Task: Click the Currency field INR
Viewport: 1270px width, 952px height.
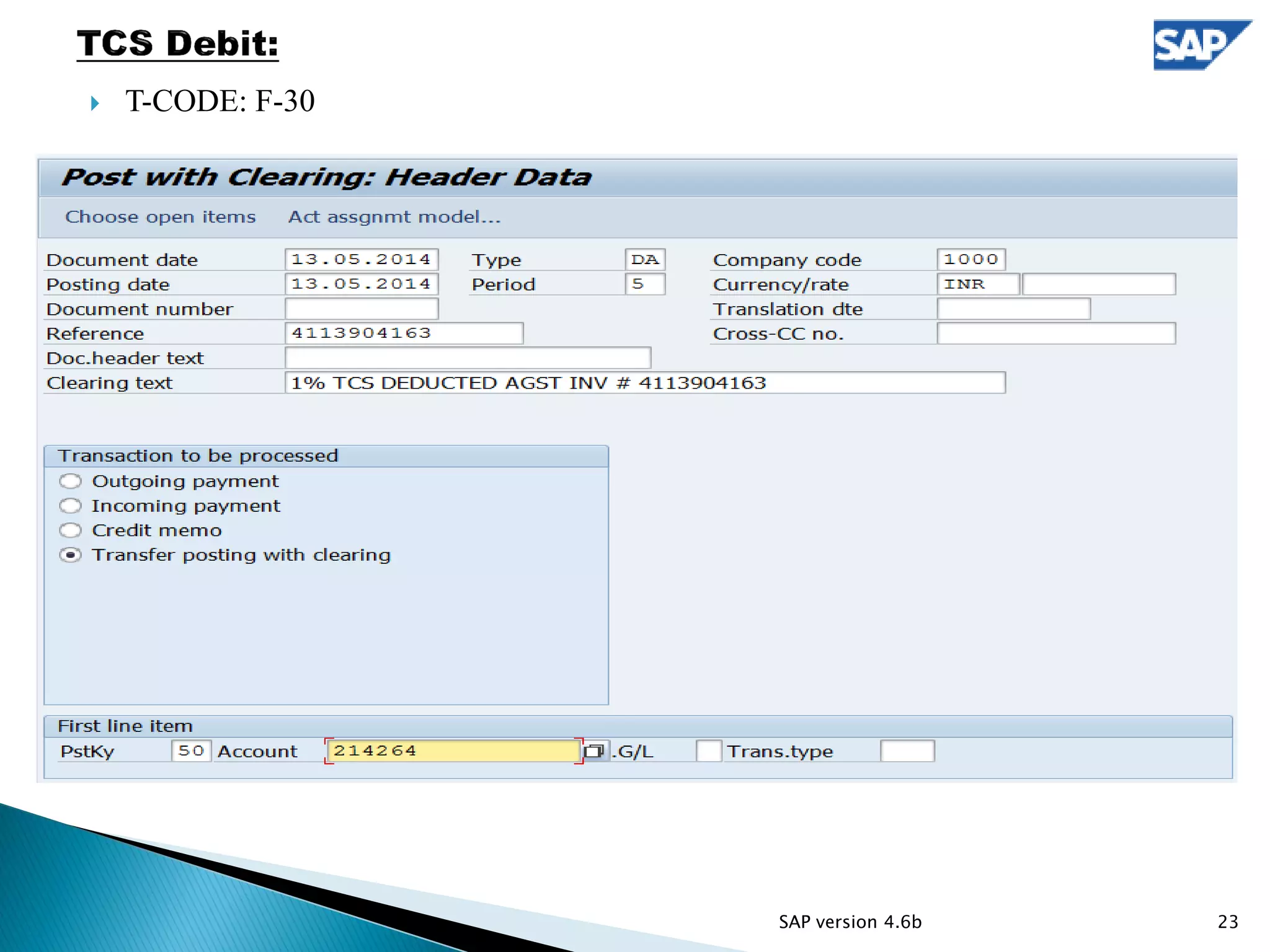Action: click(x=978, y=284)
